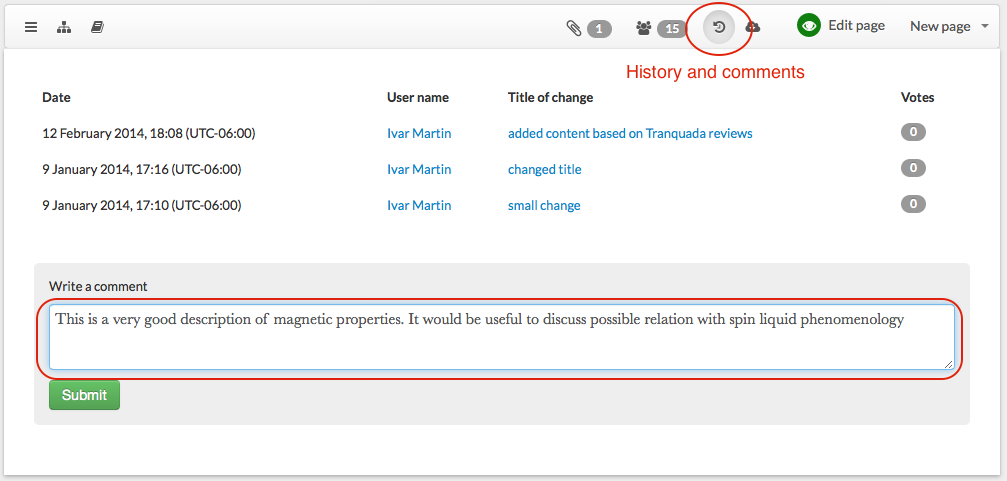Click vote badge for 'small change' row
The height and width of the screenshot is (481, 1007).
click(913, 205)
